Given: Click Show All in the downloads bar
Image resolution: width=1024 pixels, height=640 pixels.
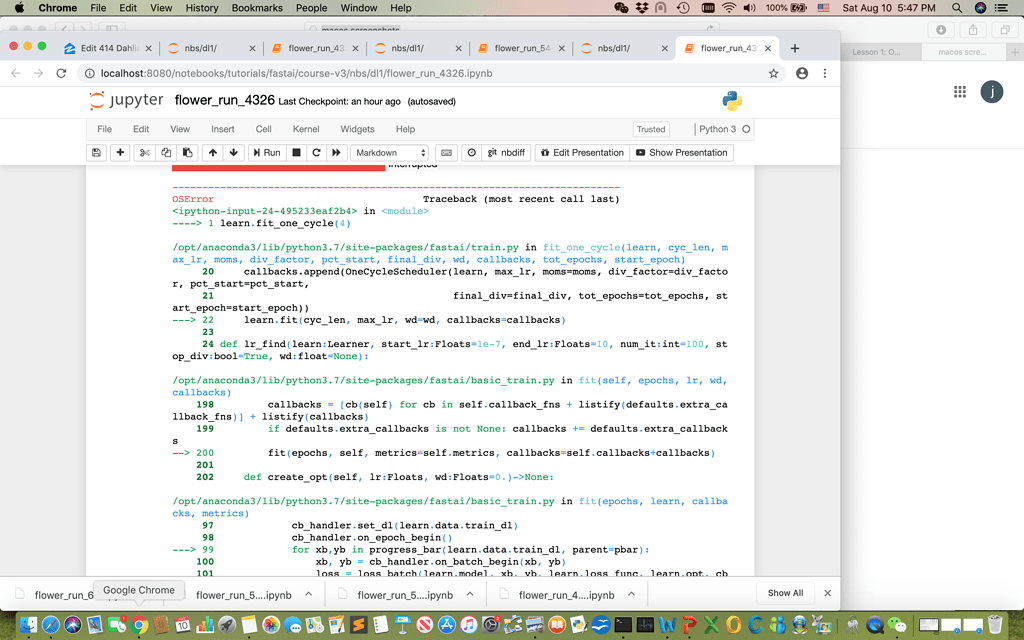Looking at the screenshot, I should tap(785, 592).
